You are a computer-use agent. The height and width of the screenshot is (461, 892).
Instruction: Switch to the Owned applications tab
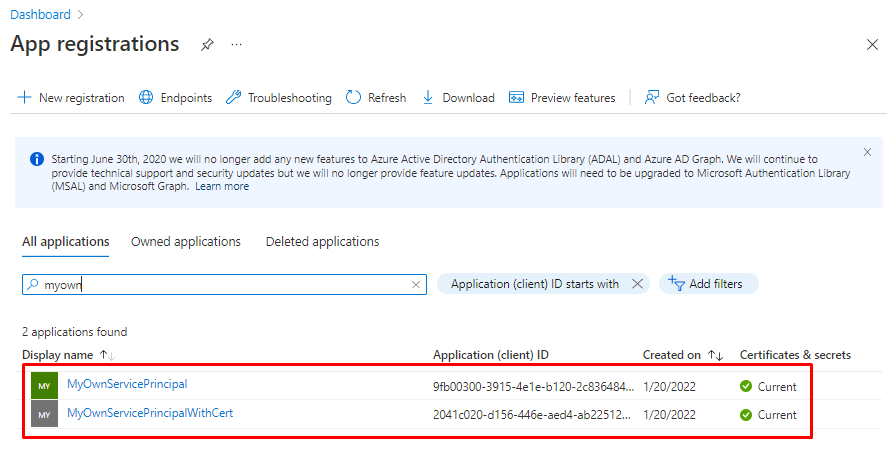186,242
